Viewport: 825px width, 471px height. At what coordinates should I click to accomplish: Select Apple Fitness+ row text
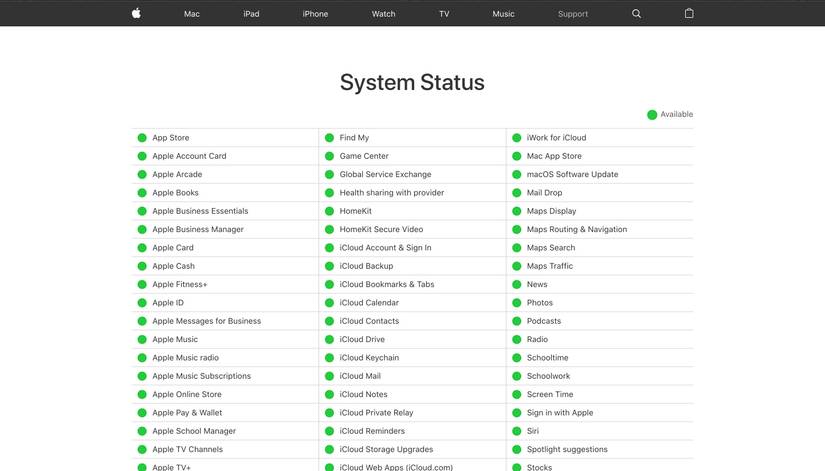point(180,285)
